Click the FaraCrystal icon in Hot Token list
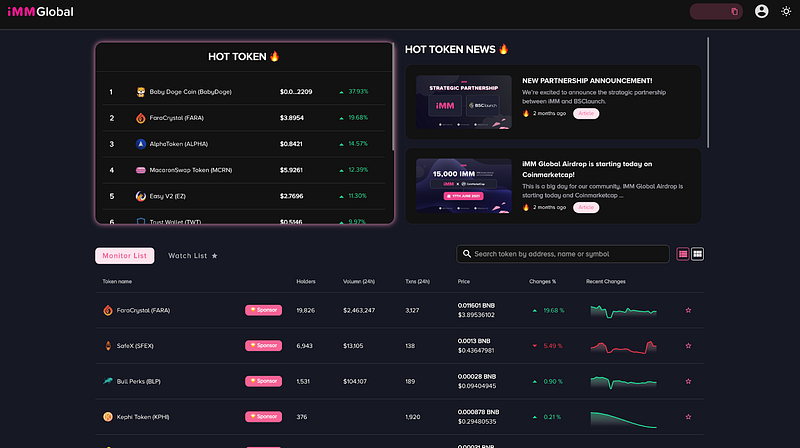800x448 pixels. (141, 118)
